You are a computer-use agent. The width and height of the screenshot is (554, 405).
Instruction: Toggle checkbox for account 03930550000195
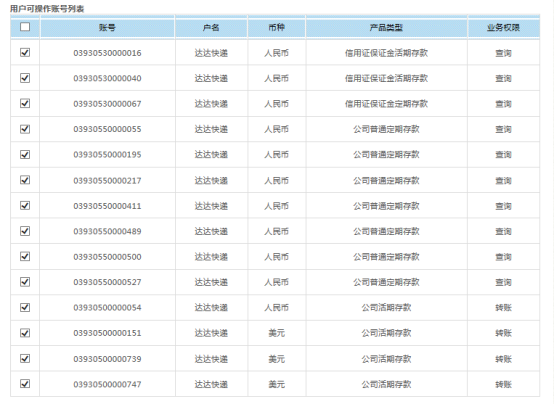click(x=25, y=154)
